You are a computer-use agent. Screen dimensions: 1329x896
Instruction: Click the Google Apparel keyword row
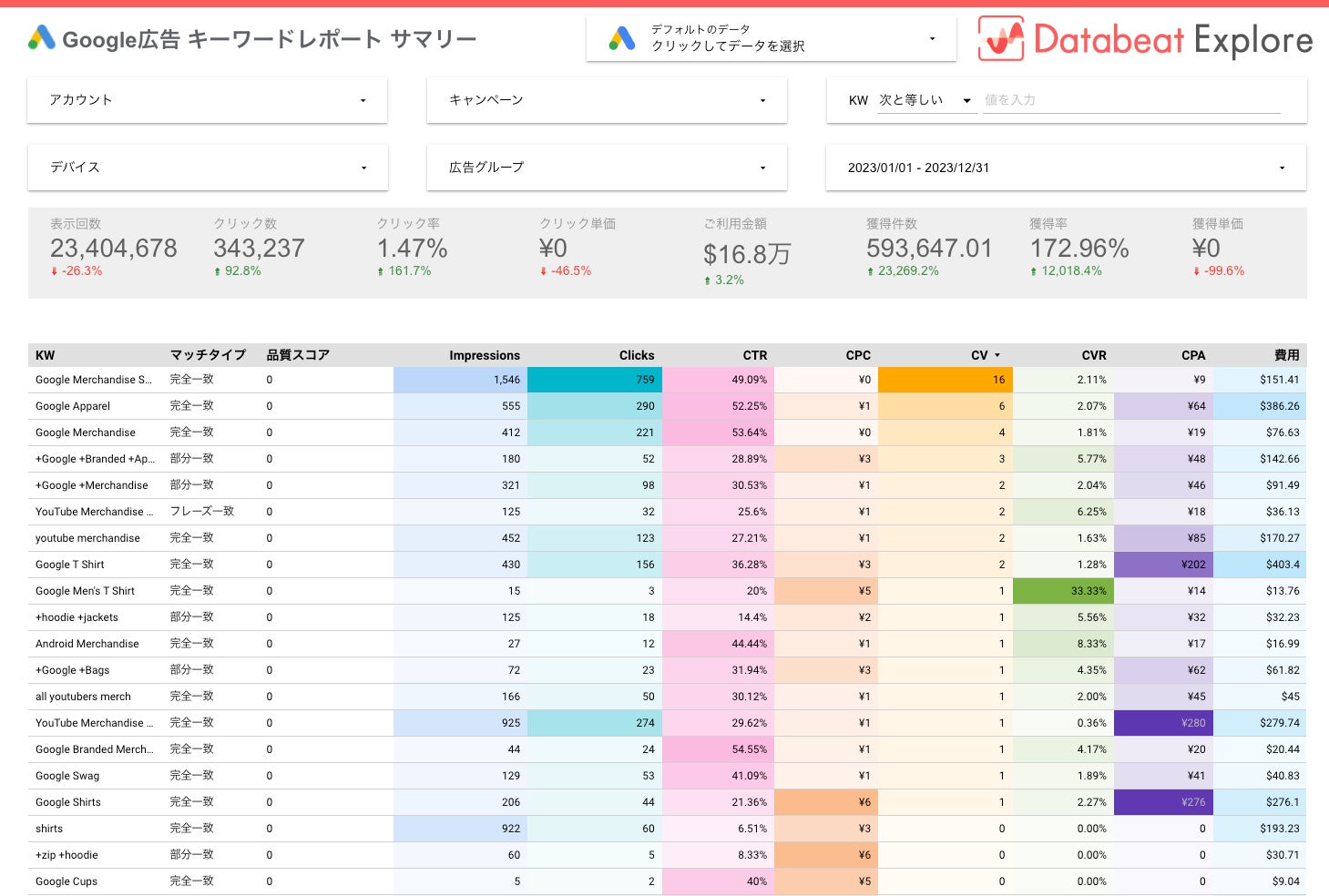pyautogui.click(x=73, y=406)
